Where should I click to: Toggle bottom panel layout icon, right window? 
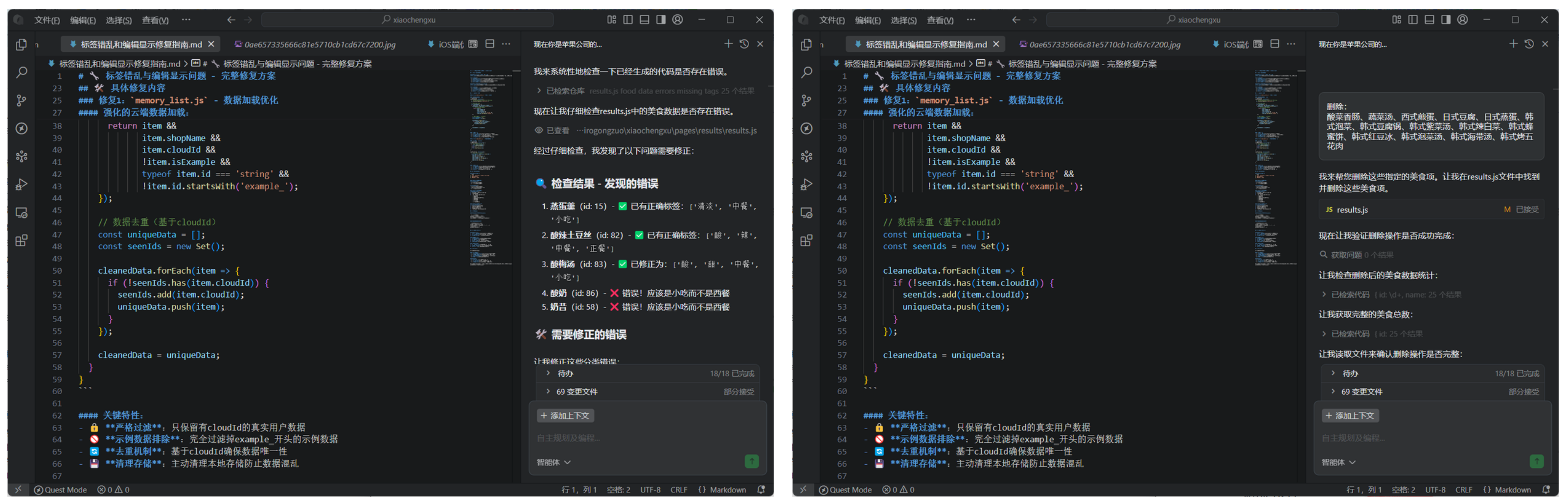1430,20
